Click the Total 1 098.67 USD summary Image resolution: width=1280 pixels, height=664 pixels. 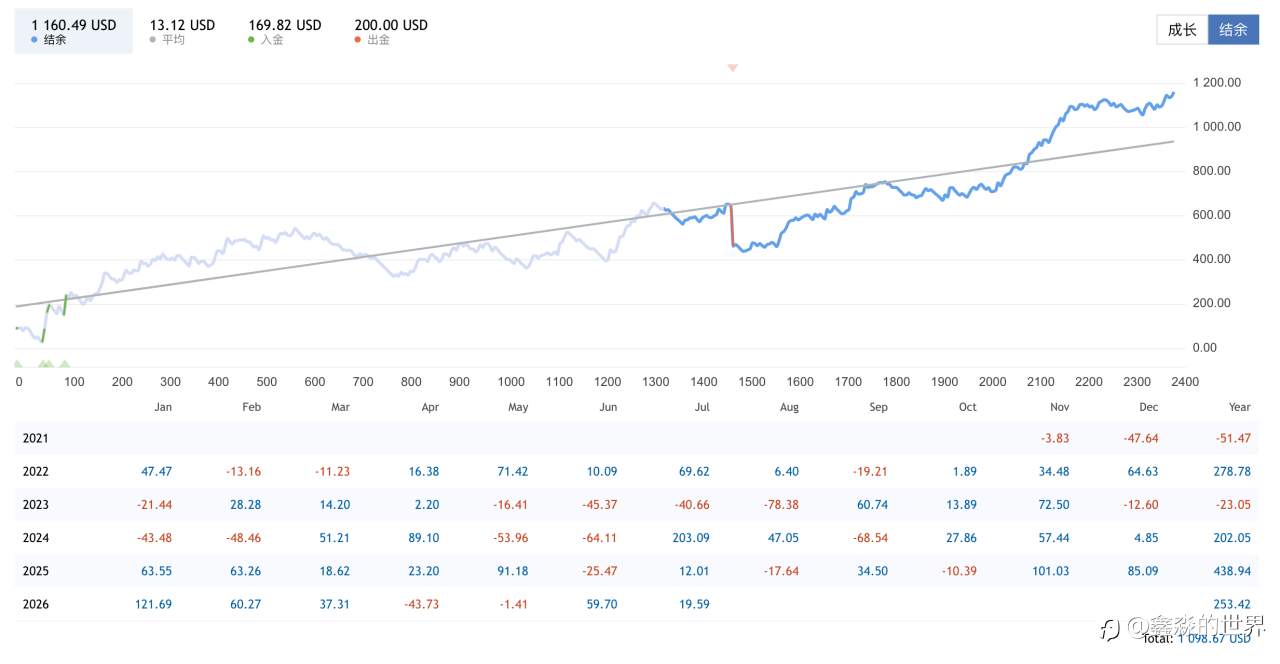1210,638
